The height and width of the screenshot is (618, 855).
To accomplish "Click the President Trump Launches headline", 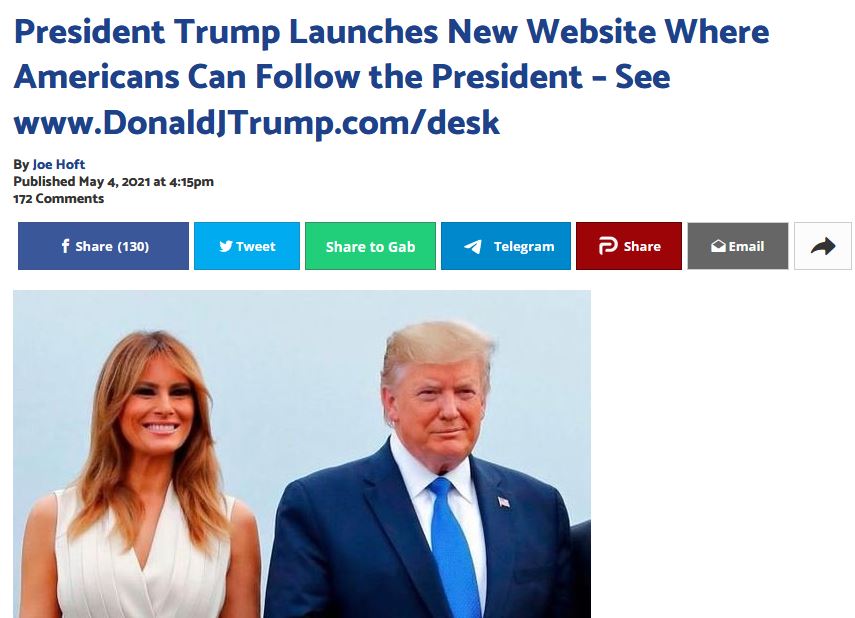I will (x=391, y=77).
